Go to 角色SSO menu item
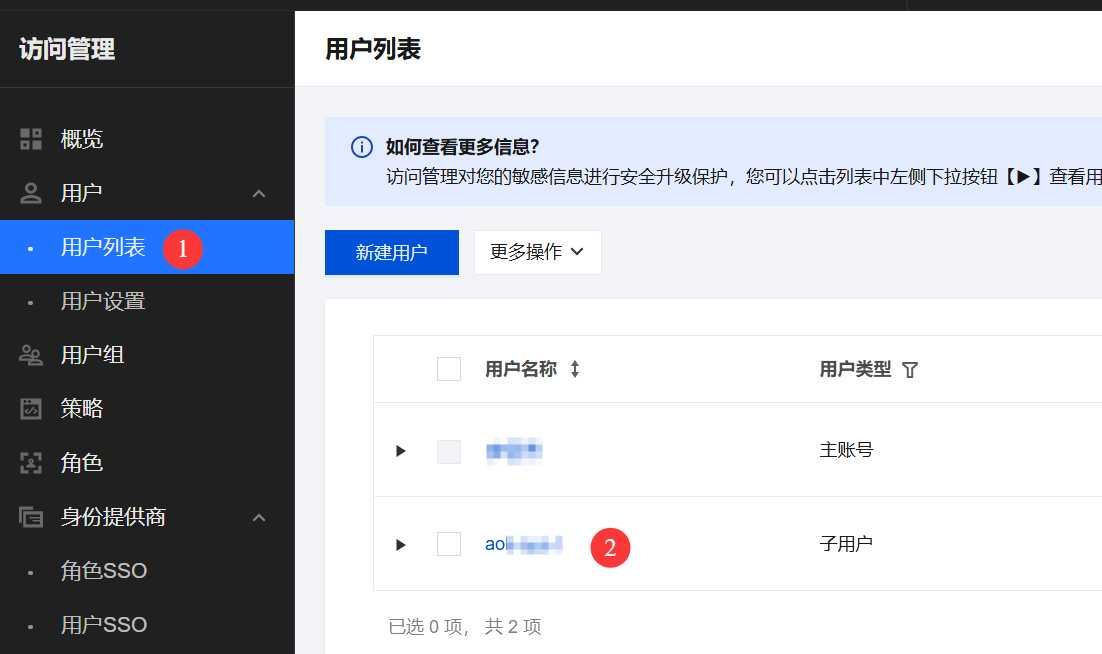 [104, 571]
